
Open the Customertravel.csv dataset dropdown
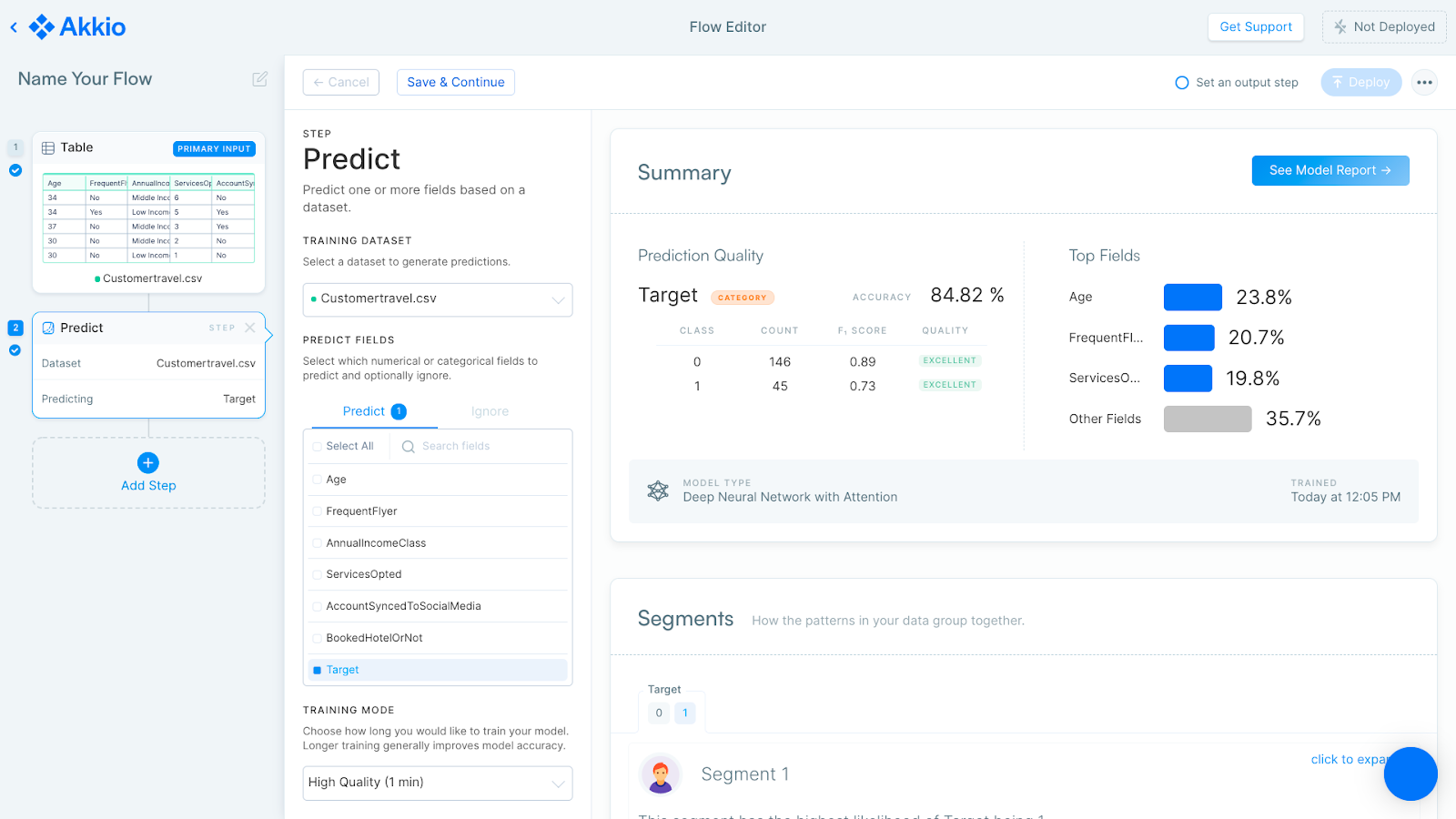(437, 299)
